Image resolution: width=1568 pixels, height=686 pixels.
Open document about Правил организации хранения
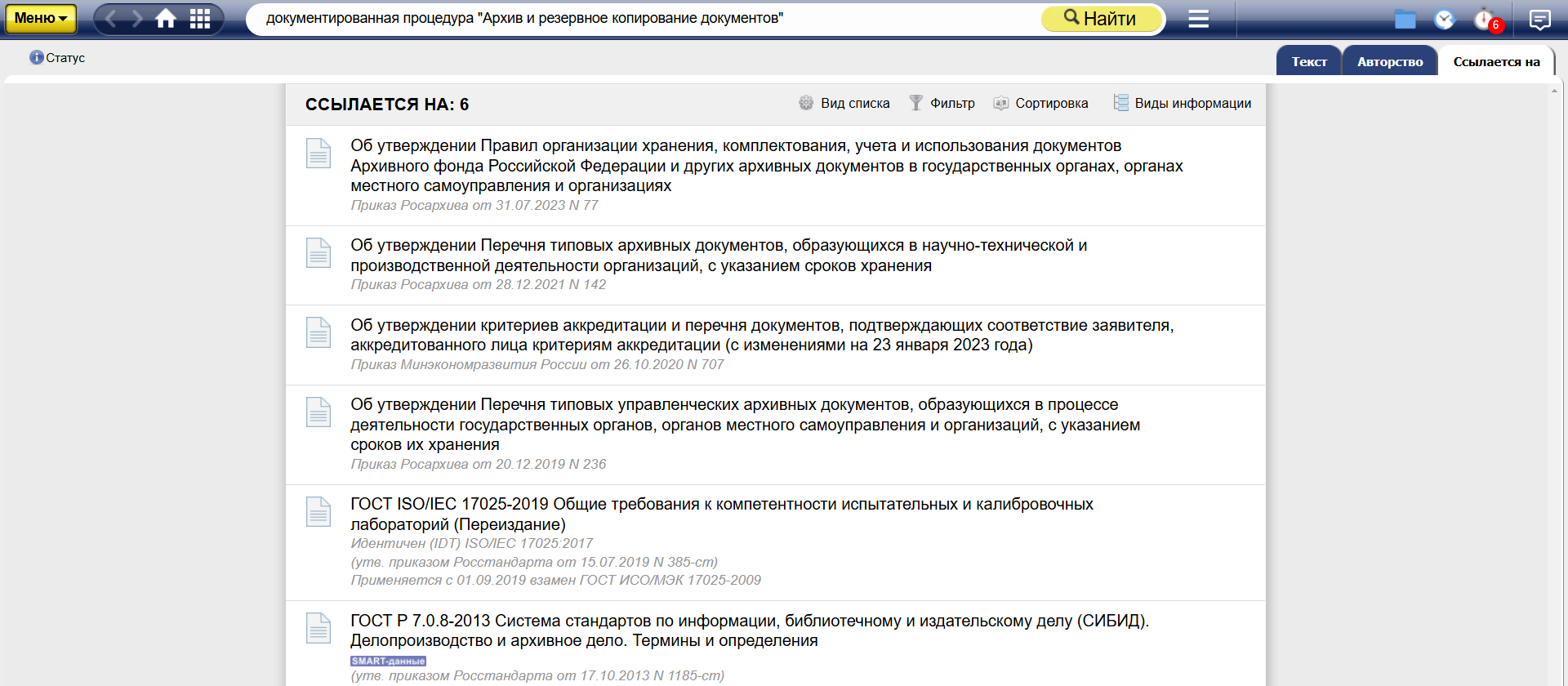[766, 166]
